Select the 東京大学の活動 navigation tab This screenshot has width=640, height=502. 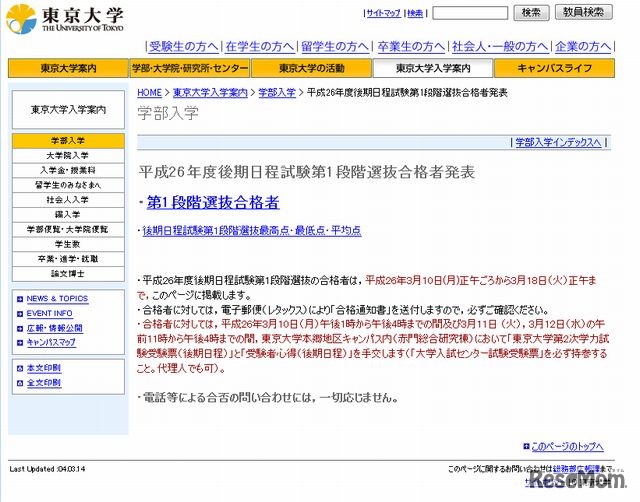point(311,68)
